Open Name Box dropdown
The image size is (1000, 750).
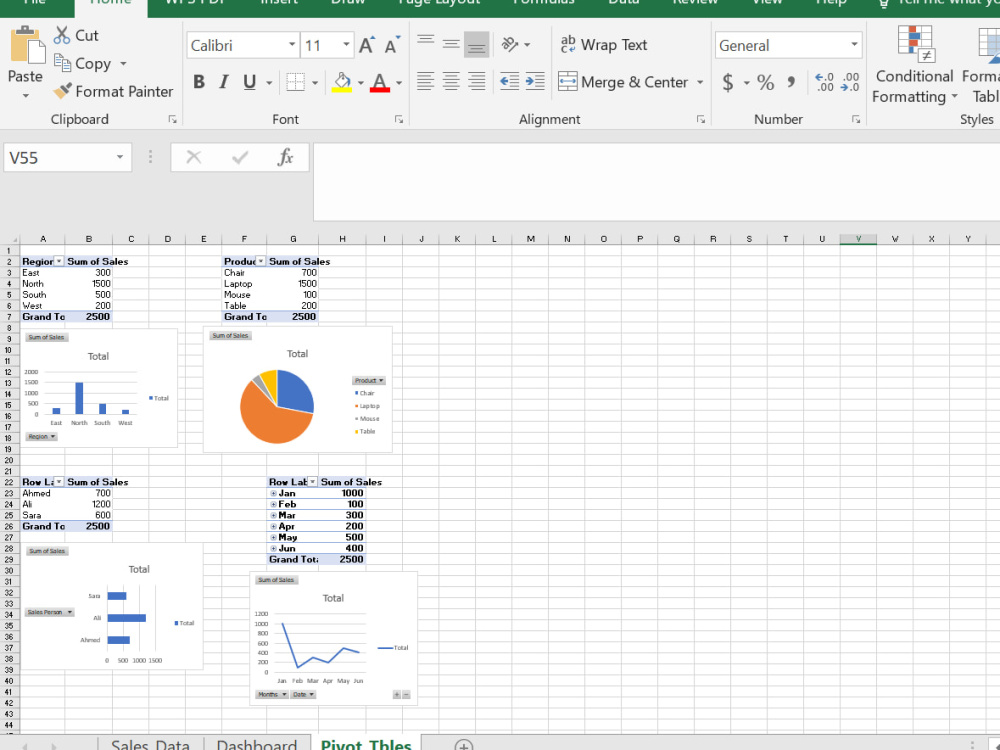coord(119,157)
